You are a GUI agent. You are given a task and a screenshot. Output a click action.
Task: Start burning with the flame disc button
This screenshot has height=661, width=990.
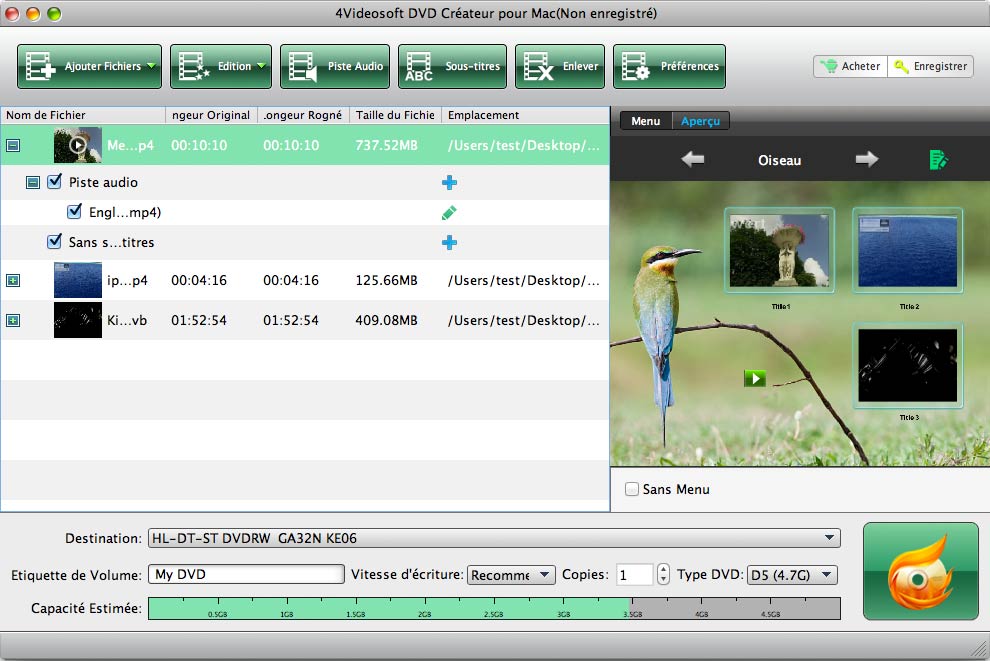pos(920,570)
